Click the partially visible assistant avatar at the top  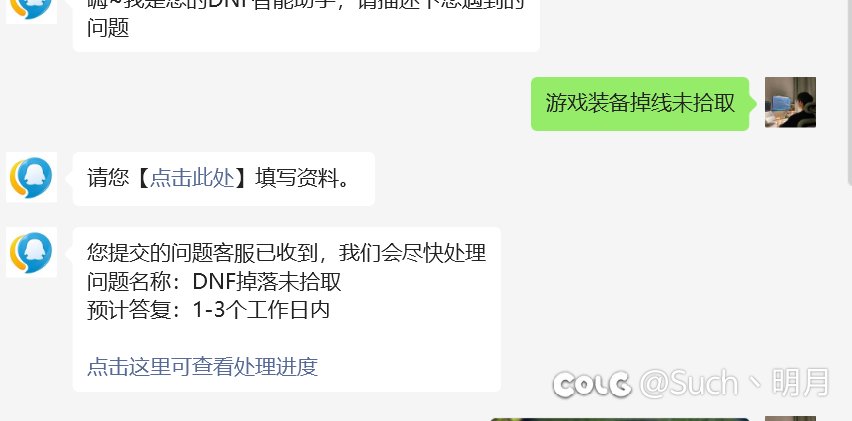coord(32,11)
